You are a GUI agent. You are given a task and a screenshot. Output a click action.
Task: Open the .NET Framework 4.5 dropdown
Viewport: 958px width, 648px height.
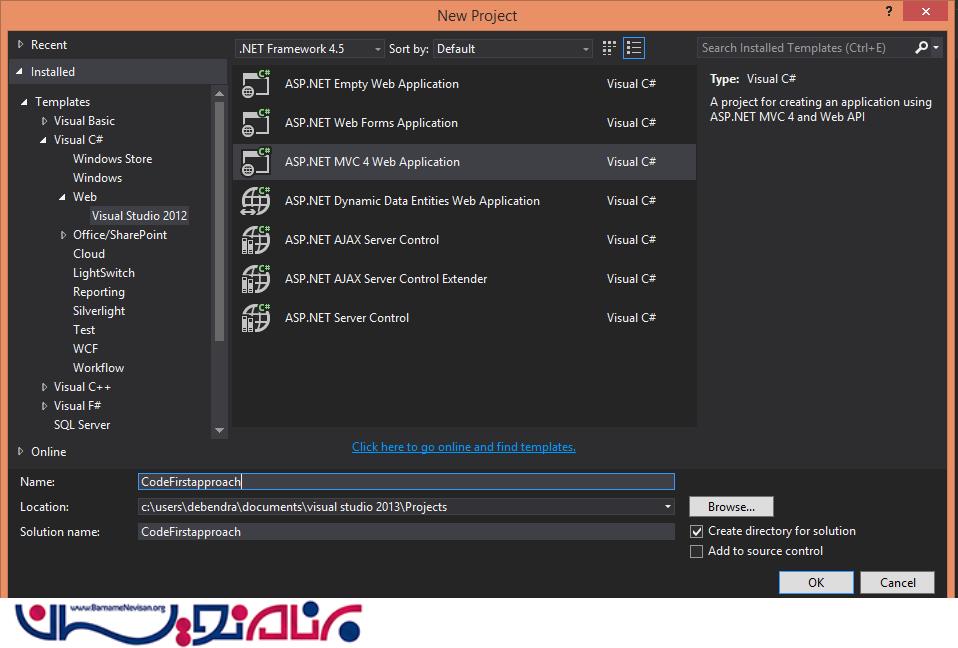(310, 48)
